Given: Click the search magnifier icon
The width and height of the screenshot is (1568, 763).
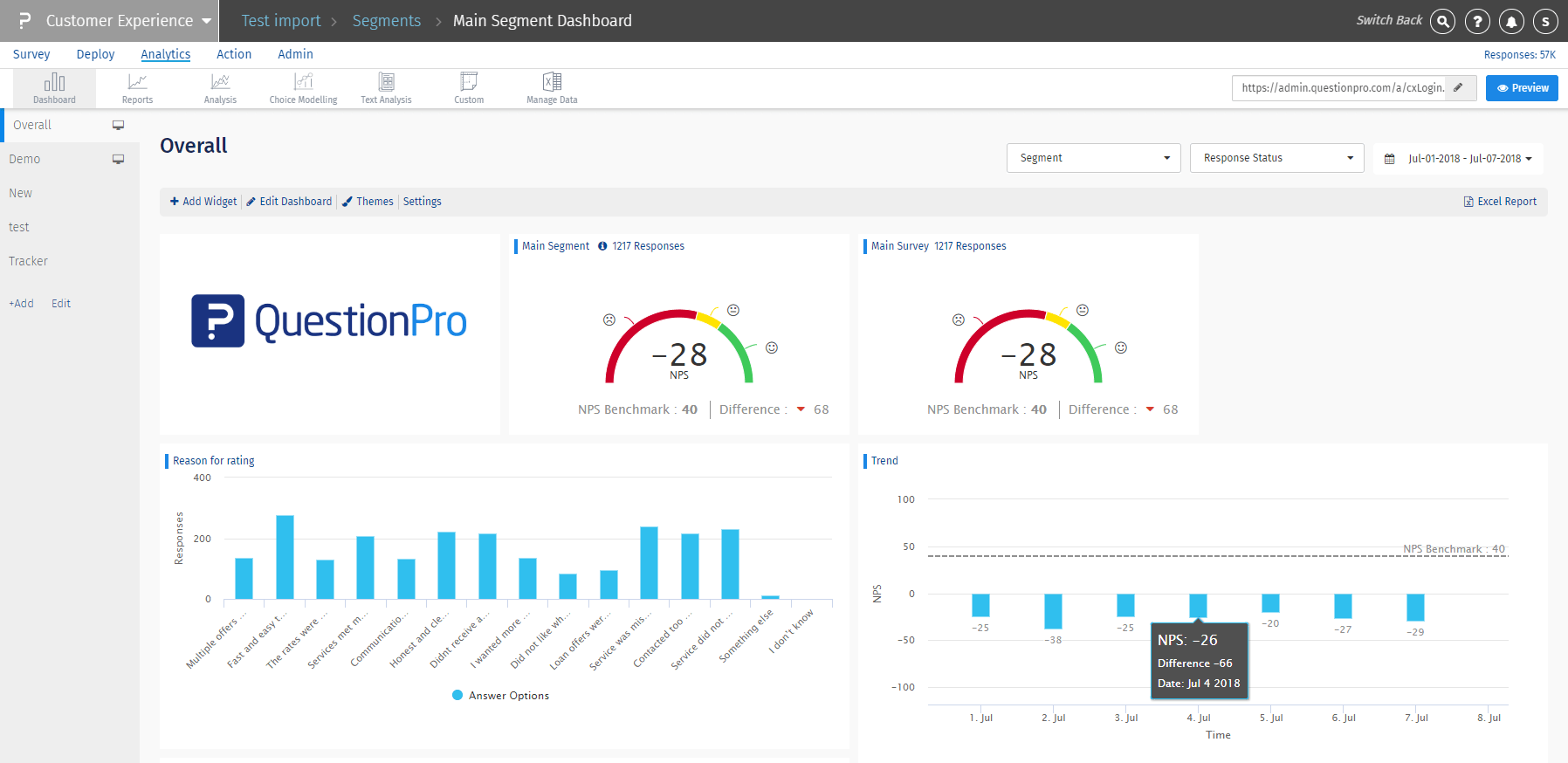Looking at the screenshot, I should (1443, 21).
